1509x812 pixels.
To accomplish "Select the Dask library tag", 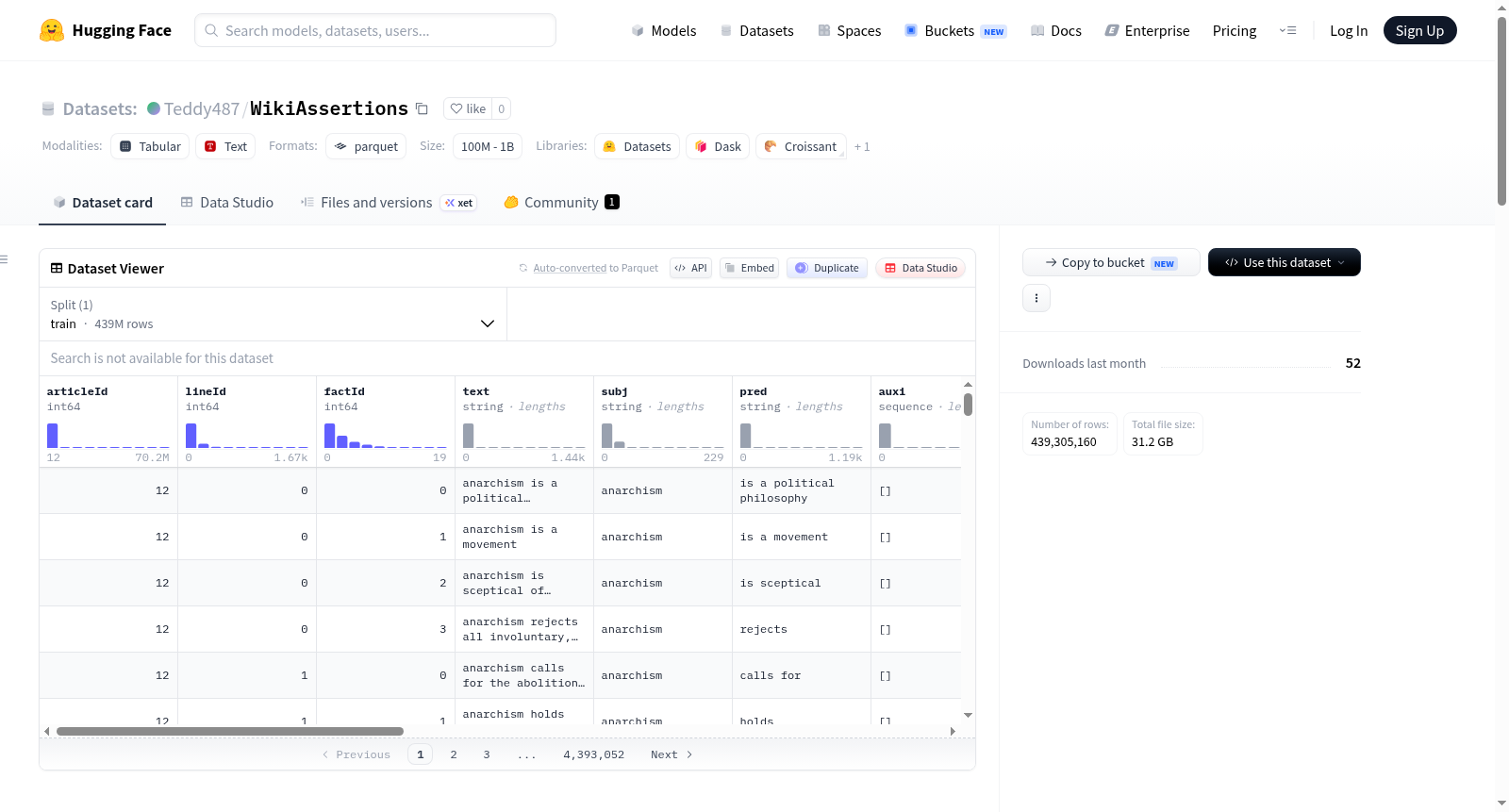I will [718, 146].
